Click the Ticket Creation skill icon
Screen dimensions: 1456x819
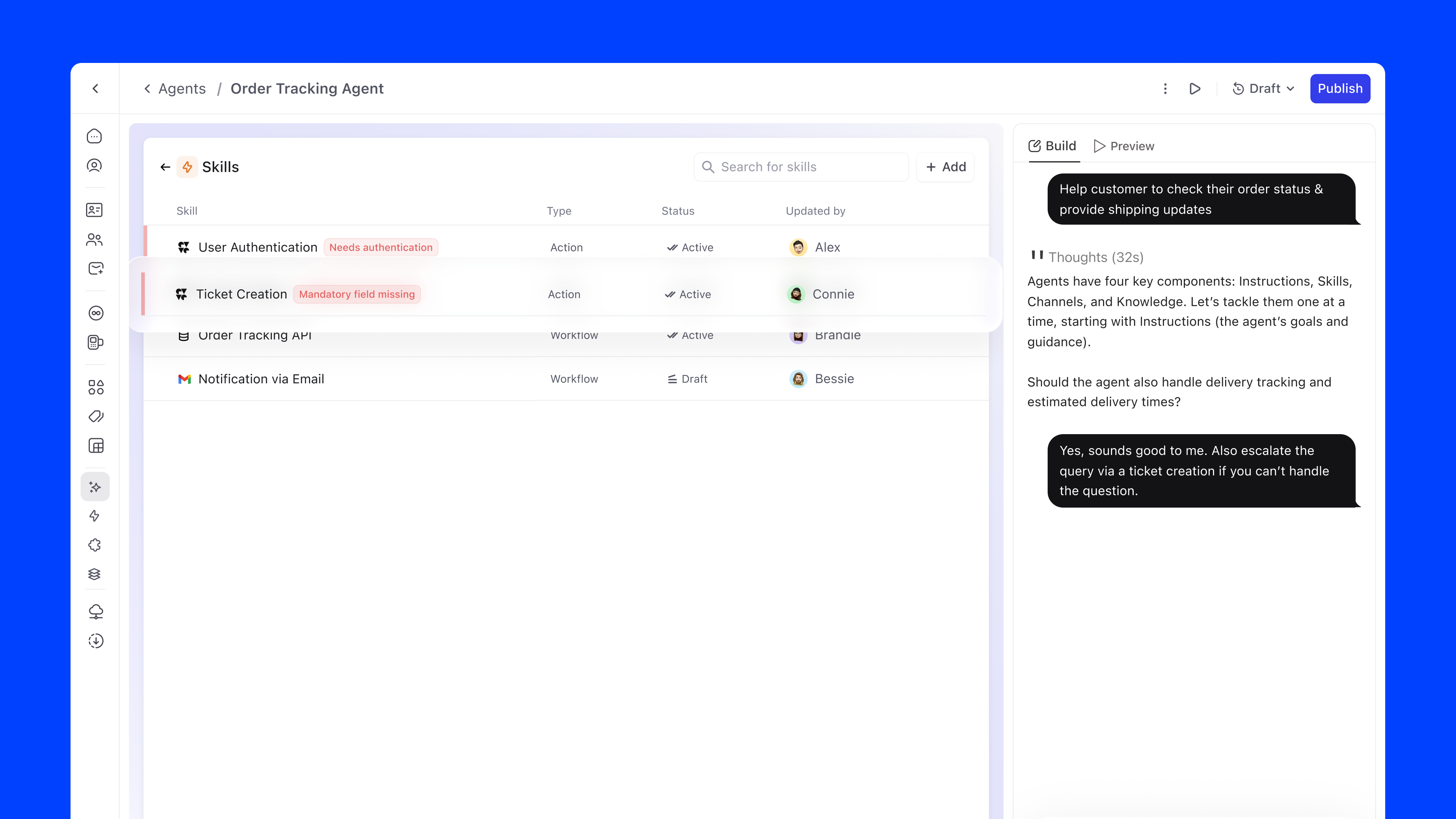coord(182,295)
